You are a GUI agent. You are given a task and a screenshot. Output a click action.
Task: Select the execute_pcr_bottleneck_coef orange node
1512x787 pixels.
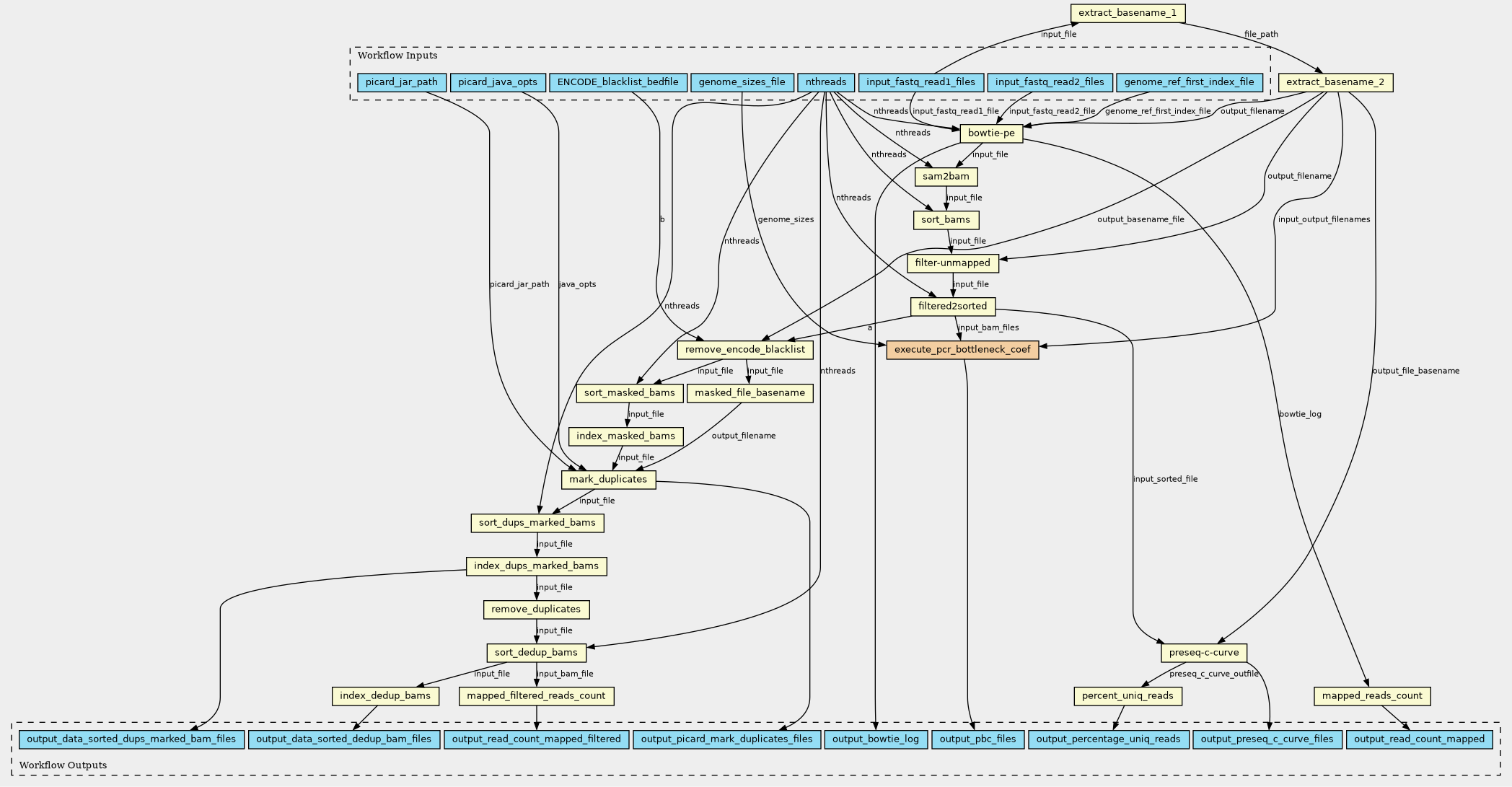point(962,350)
